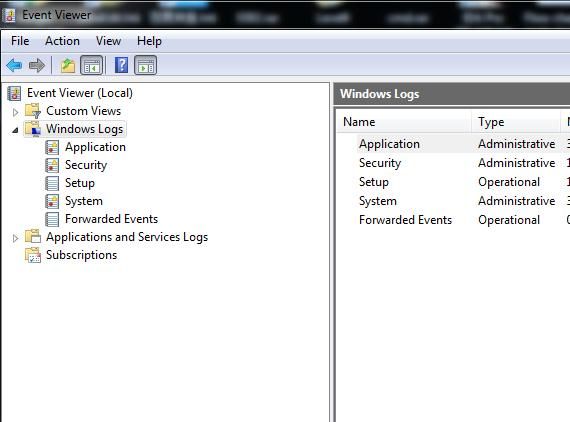The image size is (570, 422).
Task: Open the File menu
Action: 20,41
